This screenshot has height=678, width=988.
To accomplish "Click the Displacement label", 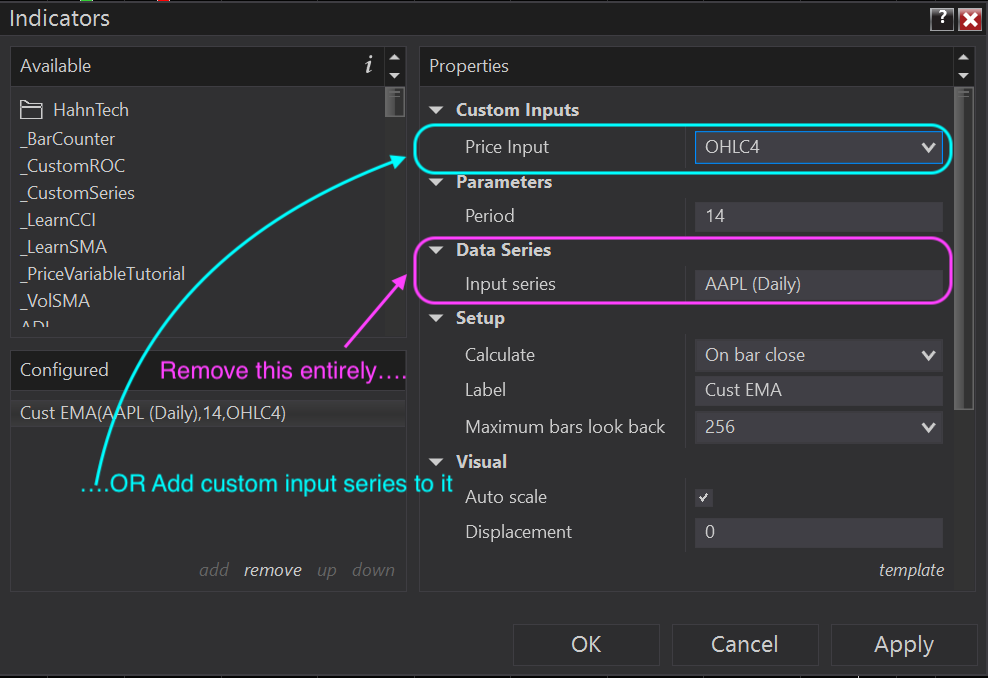I will point(519,532).
